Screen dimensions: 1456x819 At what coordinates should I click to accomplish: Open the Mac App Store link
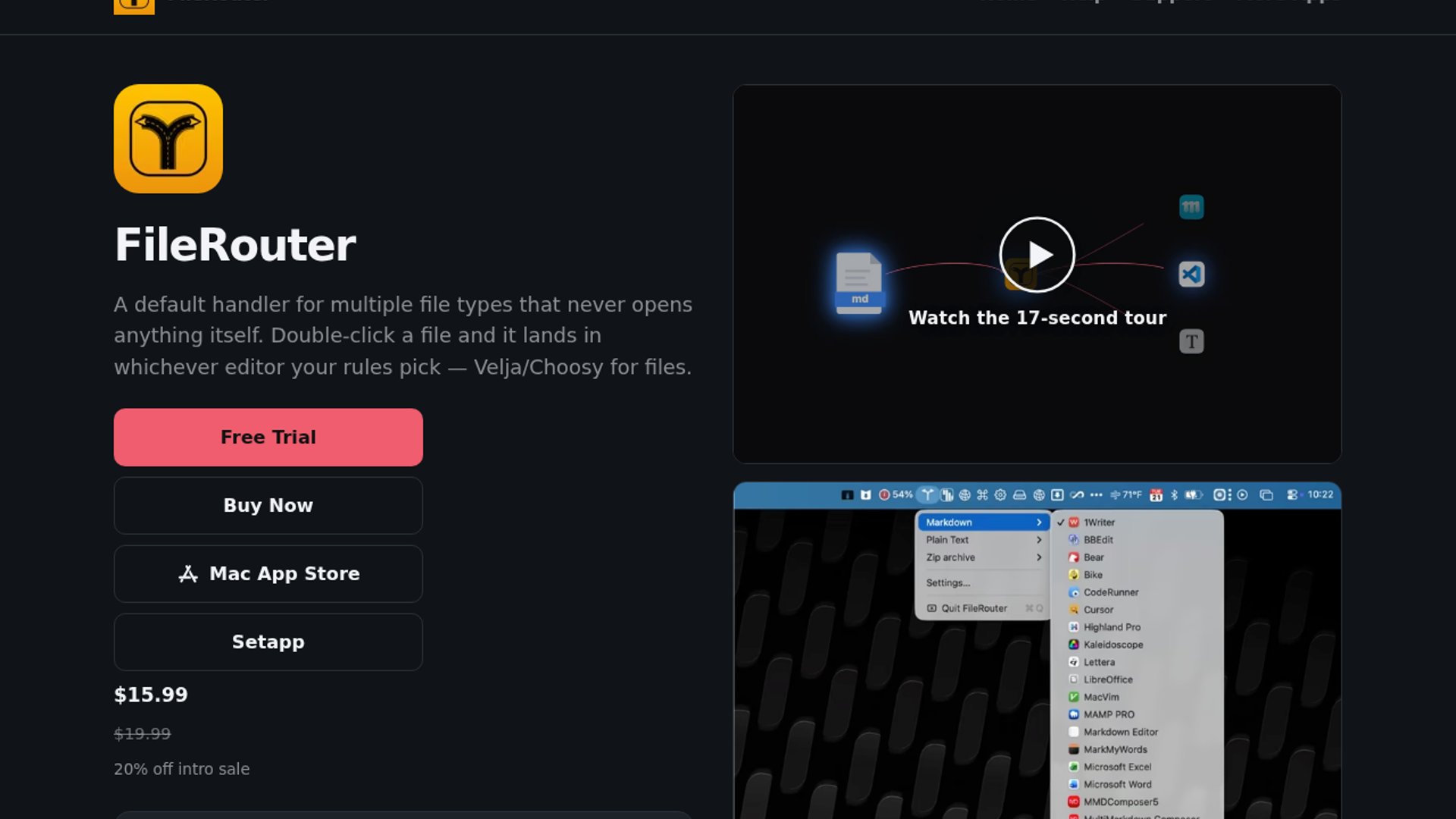point(268,574)
